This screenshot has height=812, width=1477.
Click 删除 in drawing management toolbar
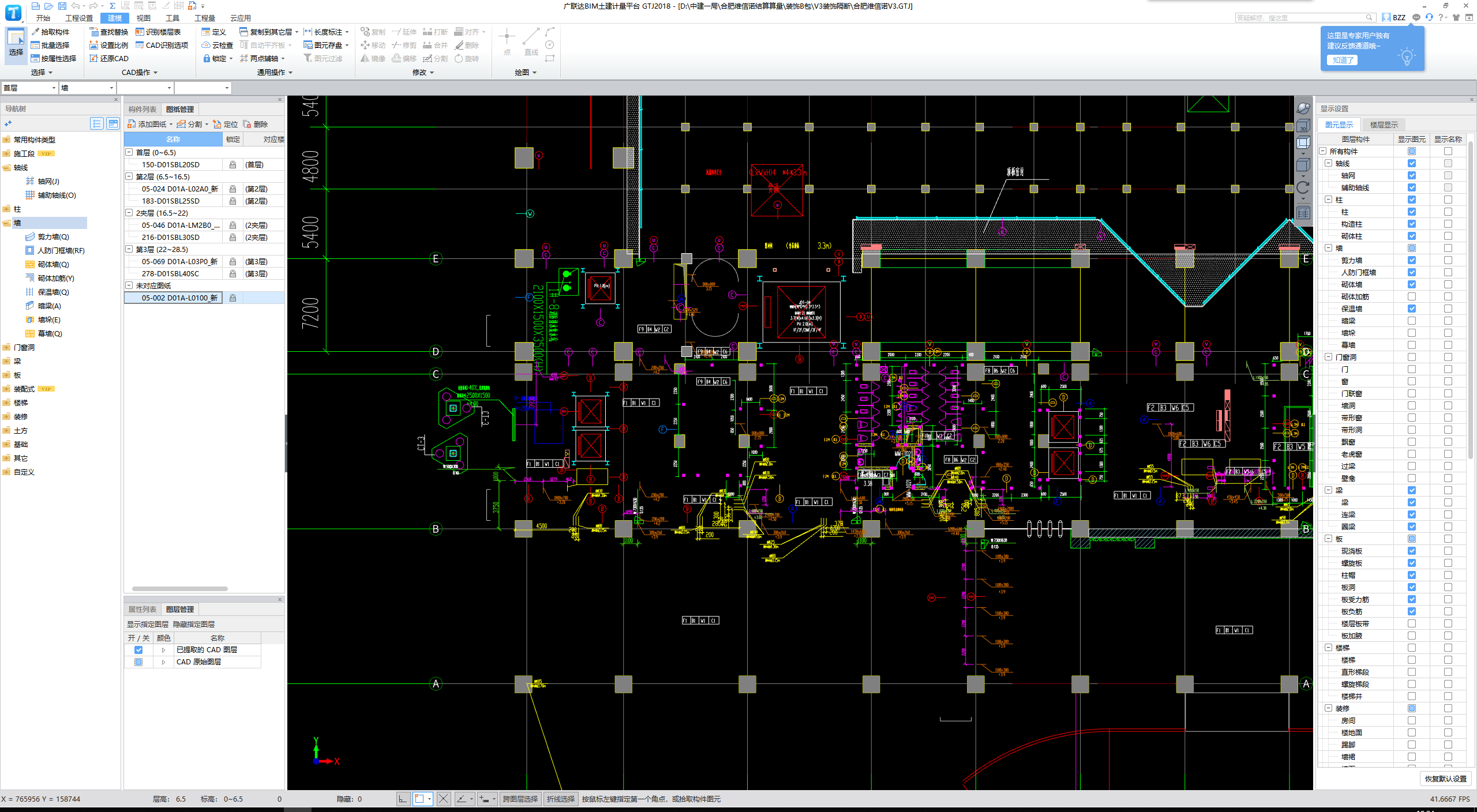point(255,124)
